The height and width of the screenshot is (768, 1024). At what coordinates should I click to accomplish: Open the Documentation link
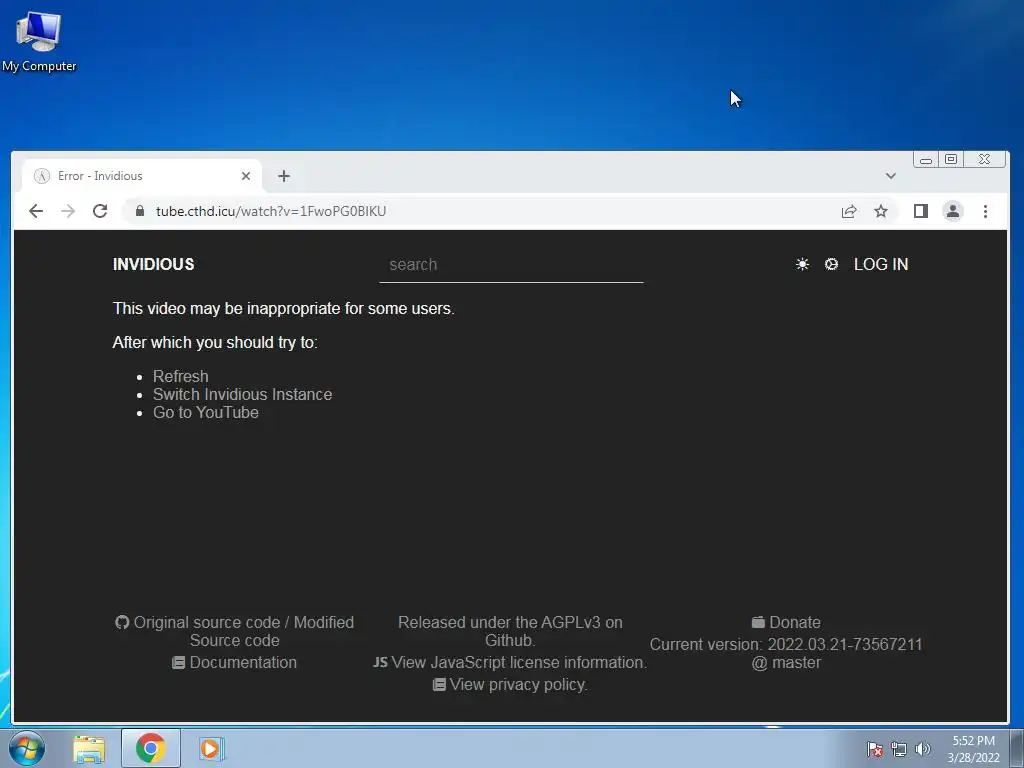(243, 662)
